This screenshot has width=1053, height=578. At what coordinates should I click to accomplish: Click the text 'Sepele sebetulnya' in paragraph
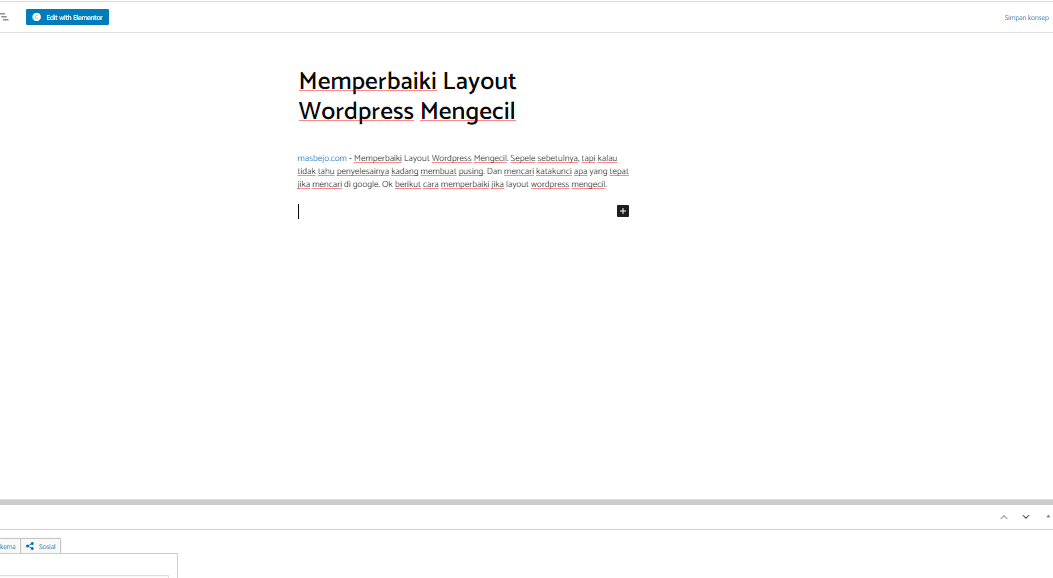pyautogui.click(x=544, y=158)
